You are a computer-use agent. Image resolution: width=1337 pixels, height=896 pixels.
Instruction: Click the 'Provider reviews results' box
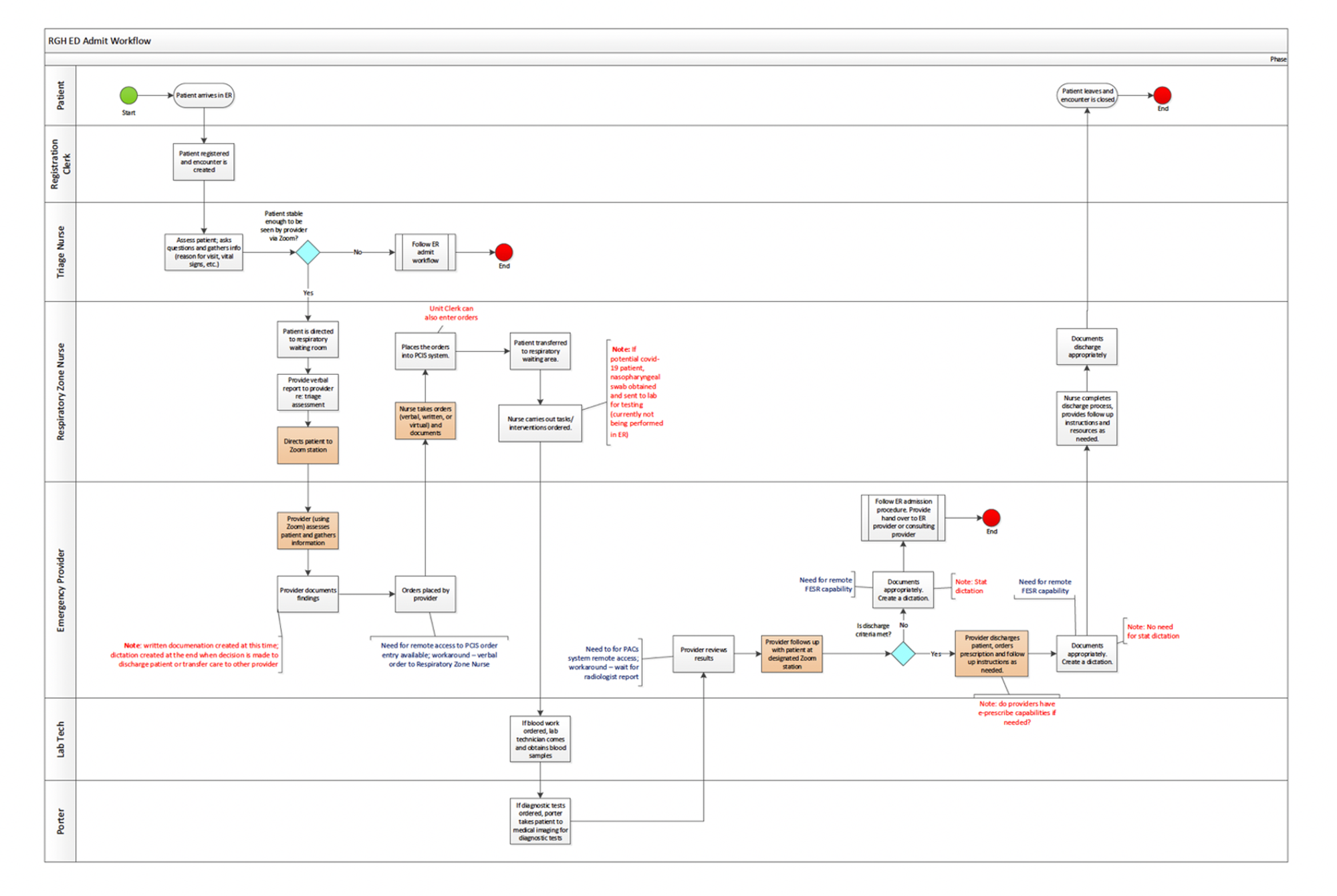click(x=703, y=653)
